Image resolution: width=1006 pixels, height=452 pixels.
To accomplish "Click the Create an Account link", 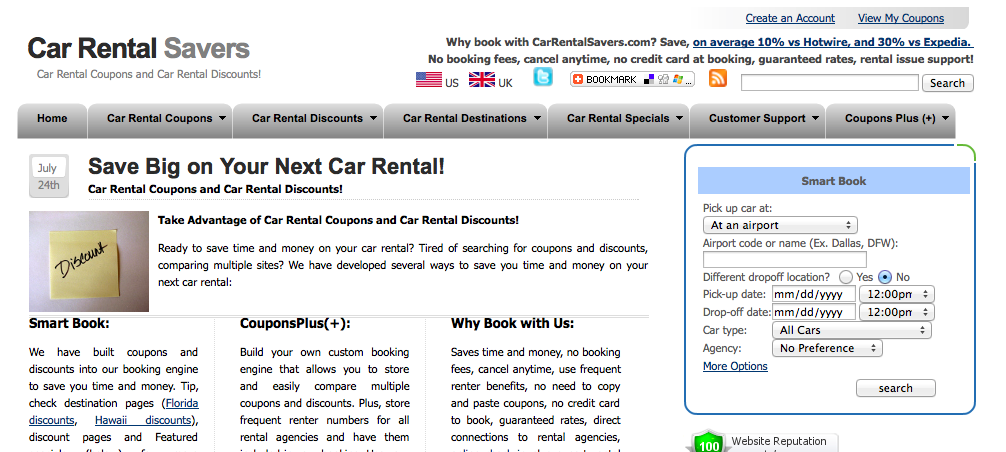I will point(790,18).
